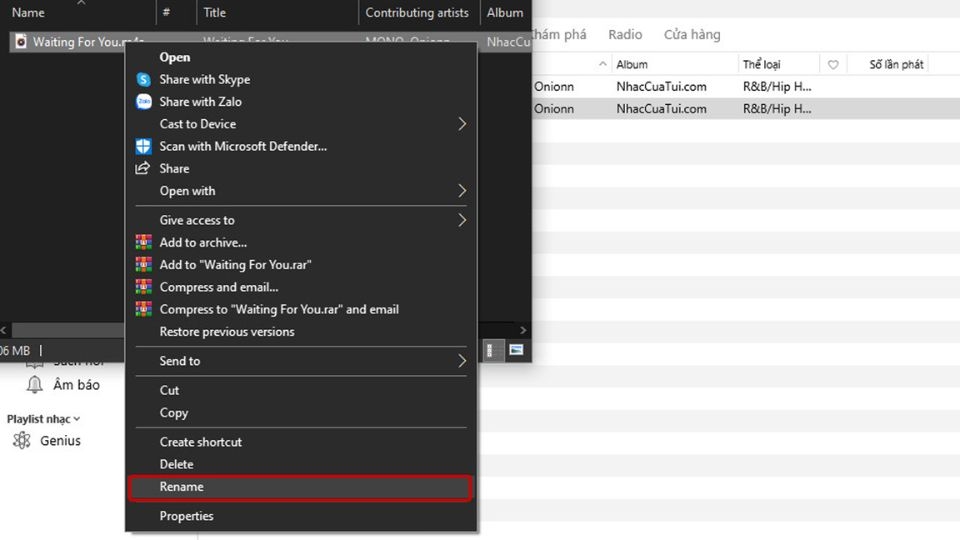The width and height of the screenshot is (960, 540).
Task: Select Rename from the context menu
Action: [x=300, y=487]
